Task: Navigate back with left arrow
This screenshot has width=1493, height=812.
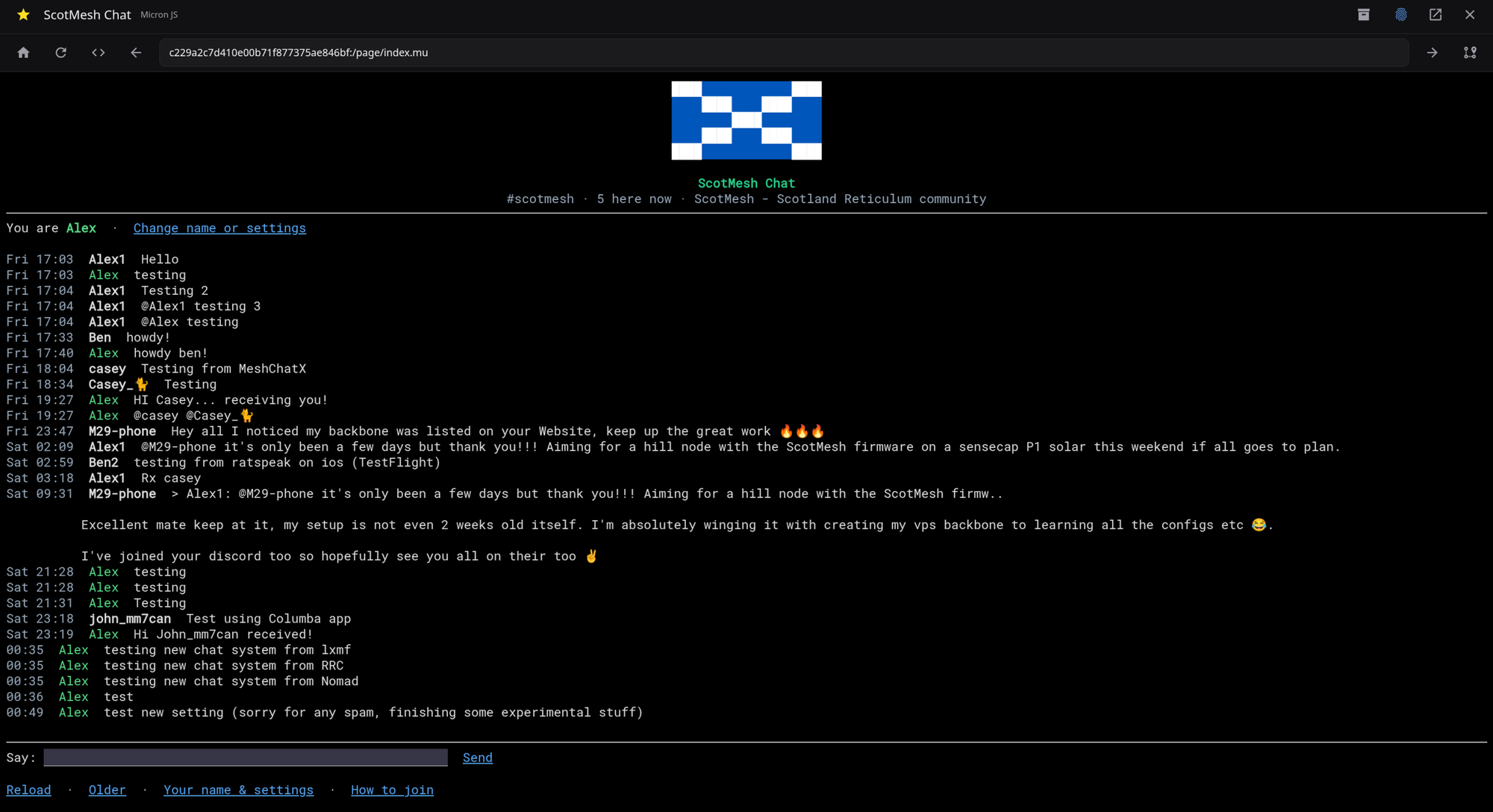Action: [136, 52]
